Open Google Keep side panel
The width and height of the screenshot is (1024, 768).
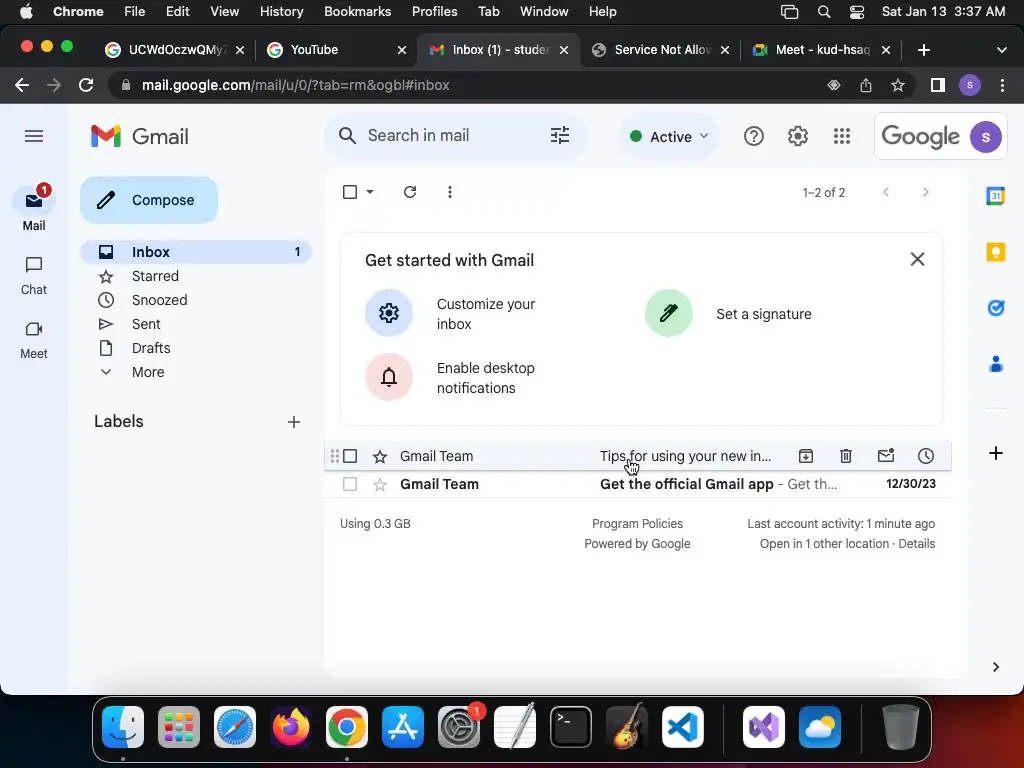coord(995,252)
